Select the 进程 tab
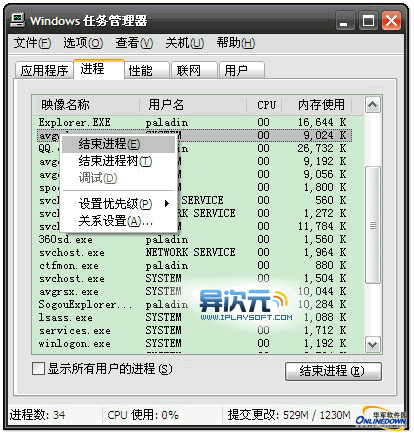The width and height of the screenshot is (414, 435). 99,69
